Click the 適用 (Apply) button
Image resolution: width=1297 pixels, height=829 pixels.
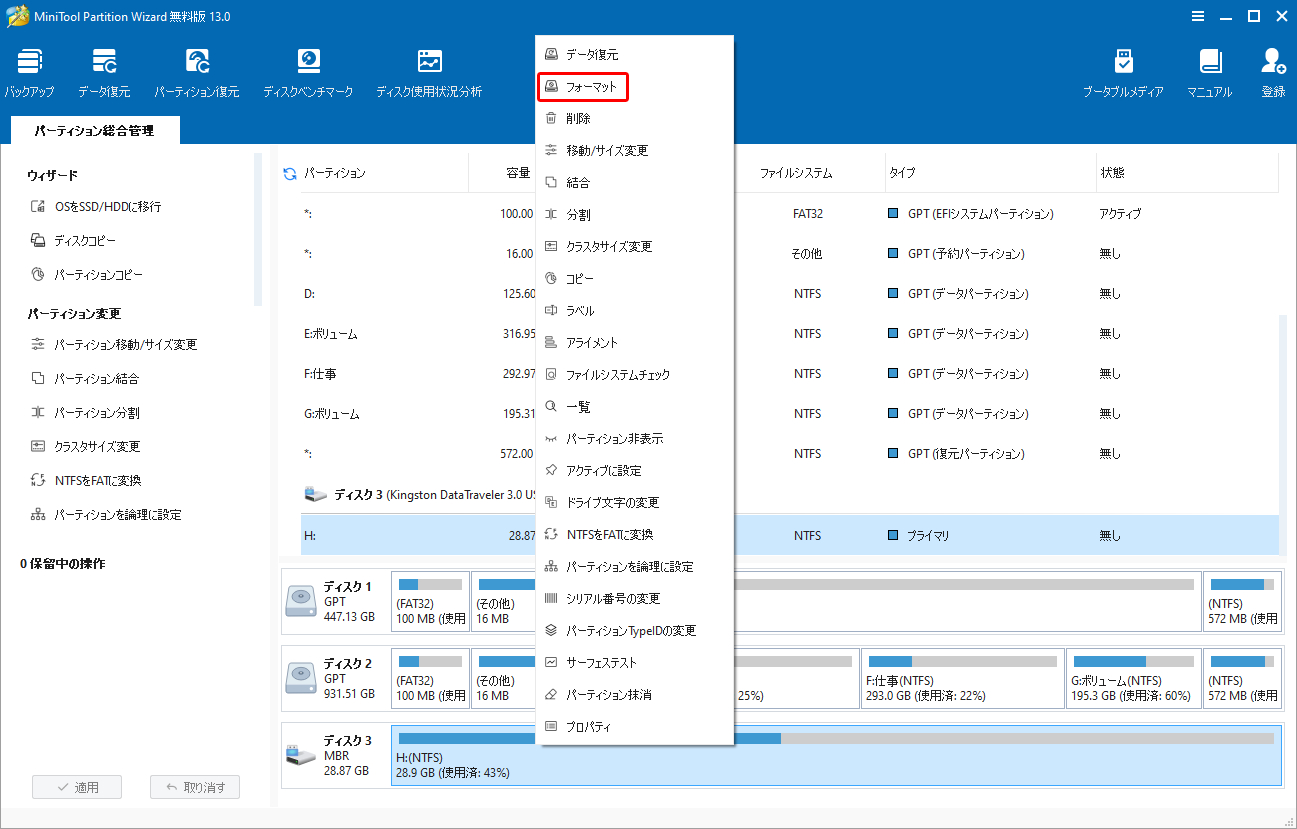coord(77,786)
